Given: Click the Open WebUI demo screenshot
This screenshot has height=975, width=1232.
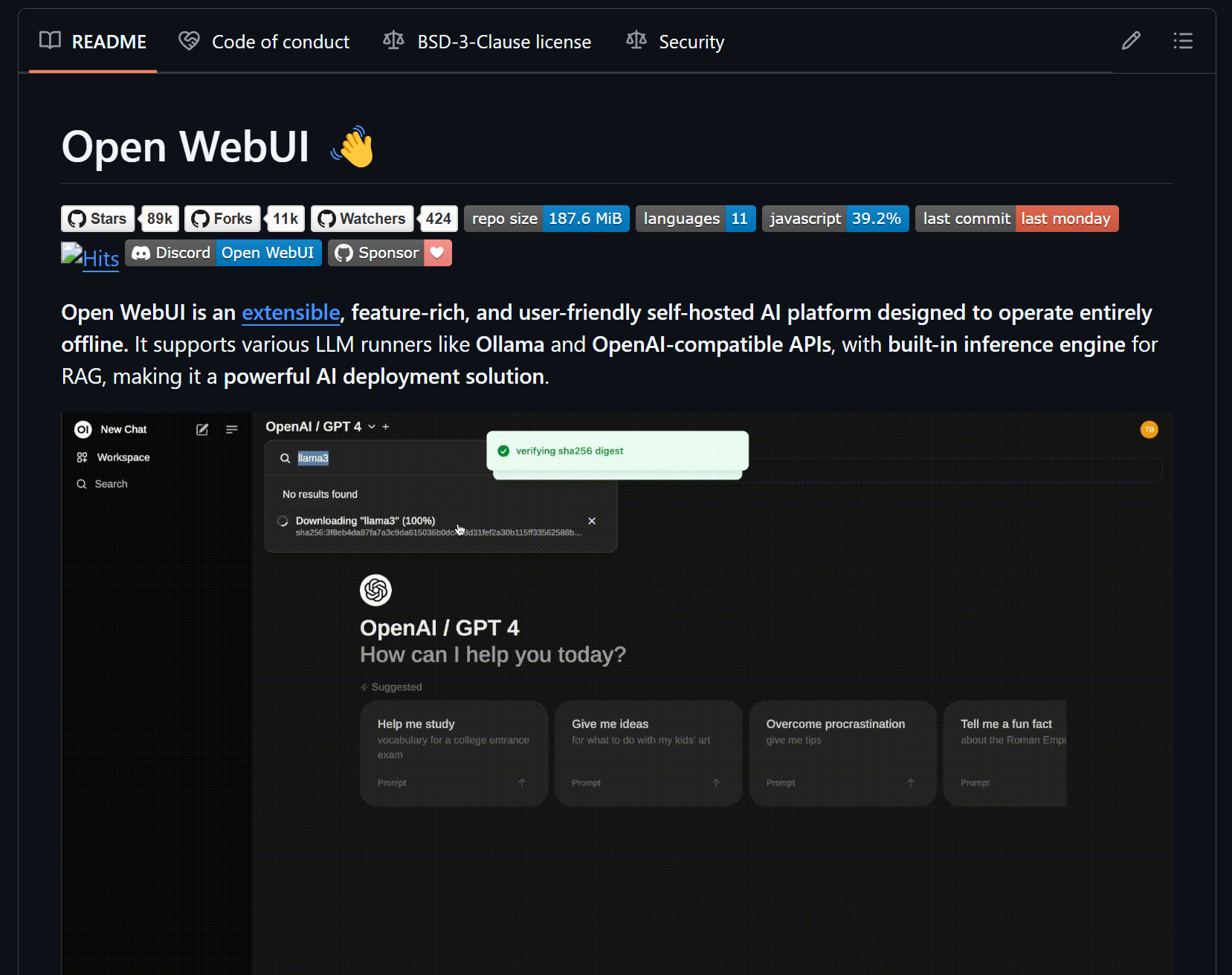Looking at the screenshot, I should tap(617, 693).
